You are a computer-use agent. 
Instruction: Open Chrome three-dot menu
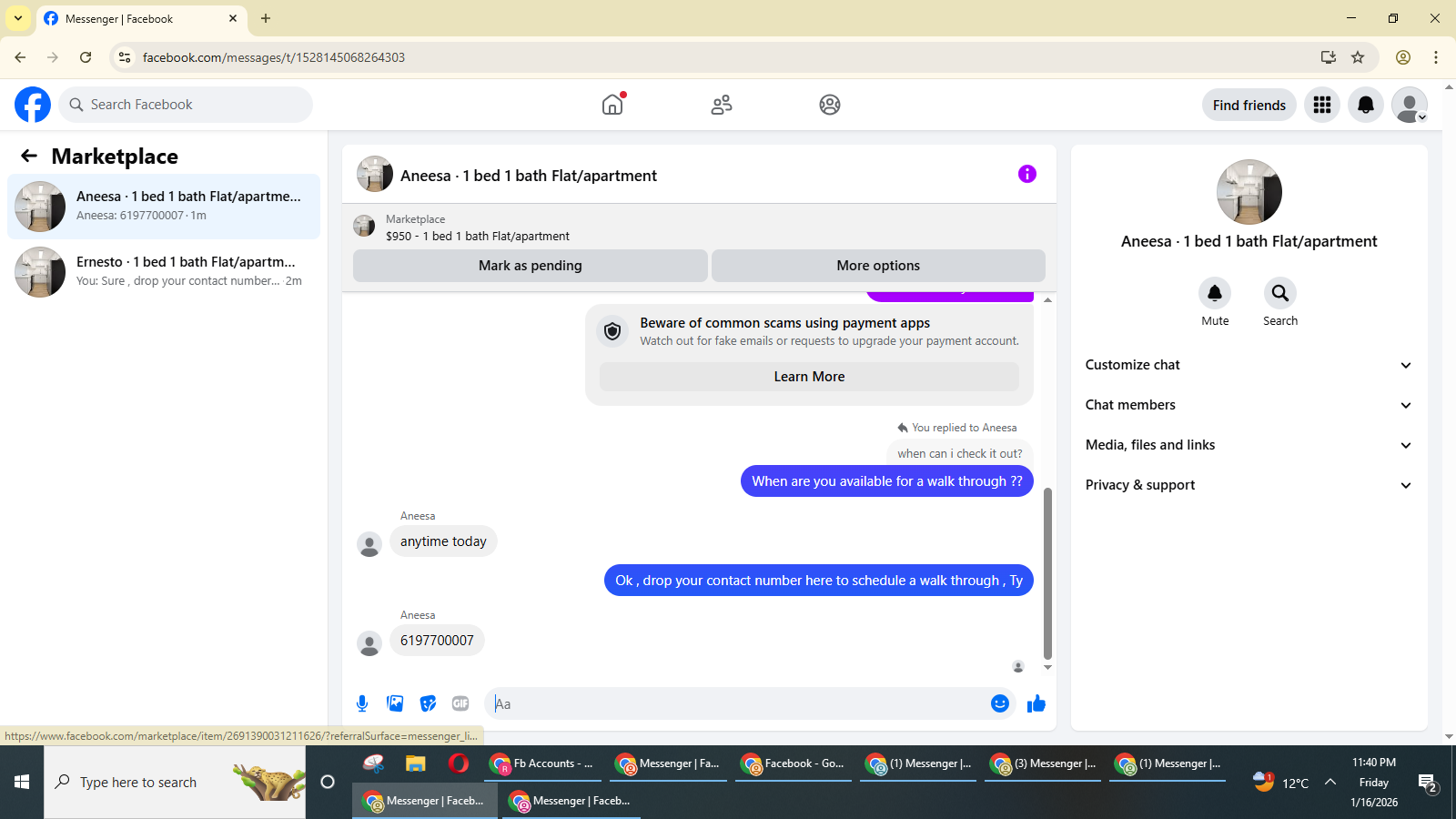coord(1436,57)
